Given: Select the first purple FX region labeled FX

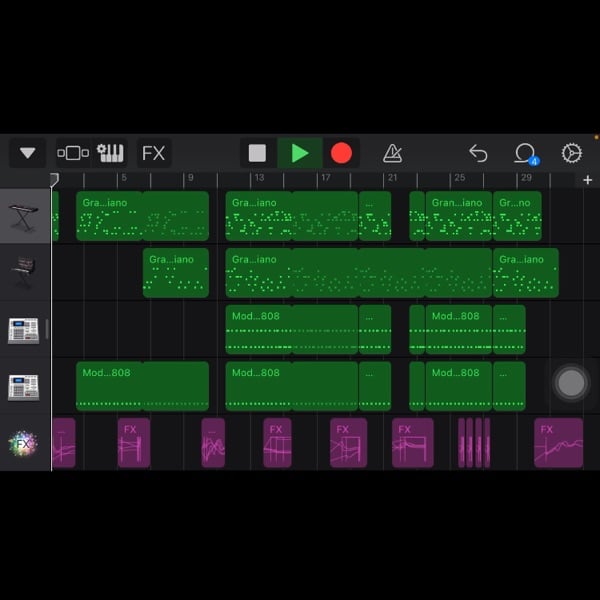Looking at the screenshot, I should [133, 443].
